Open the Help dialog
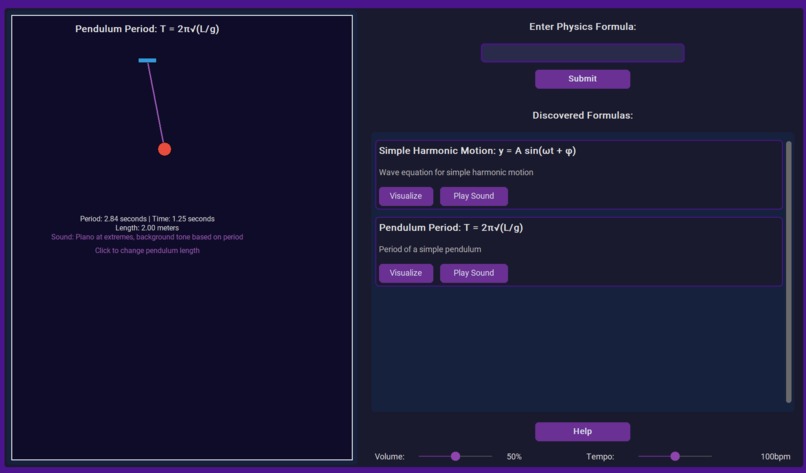Viewport: 806px width, 473px height. pos(582,431)
